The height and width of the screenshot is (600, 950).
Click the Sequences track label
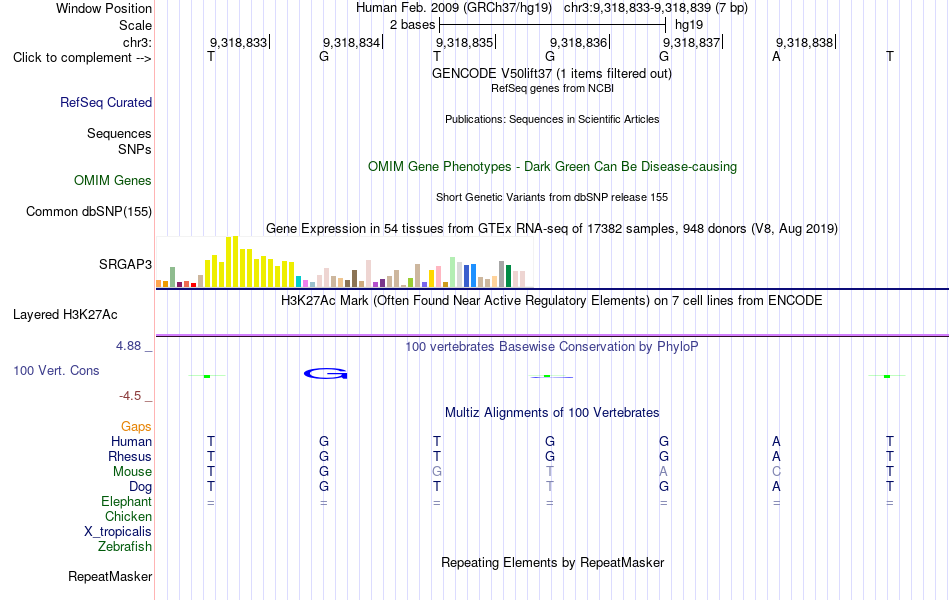click(119, 133)
